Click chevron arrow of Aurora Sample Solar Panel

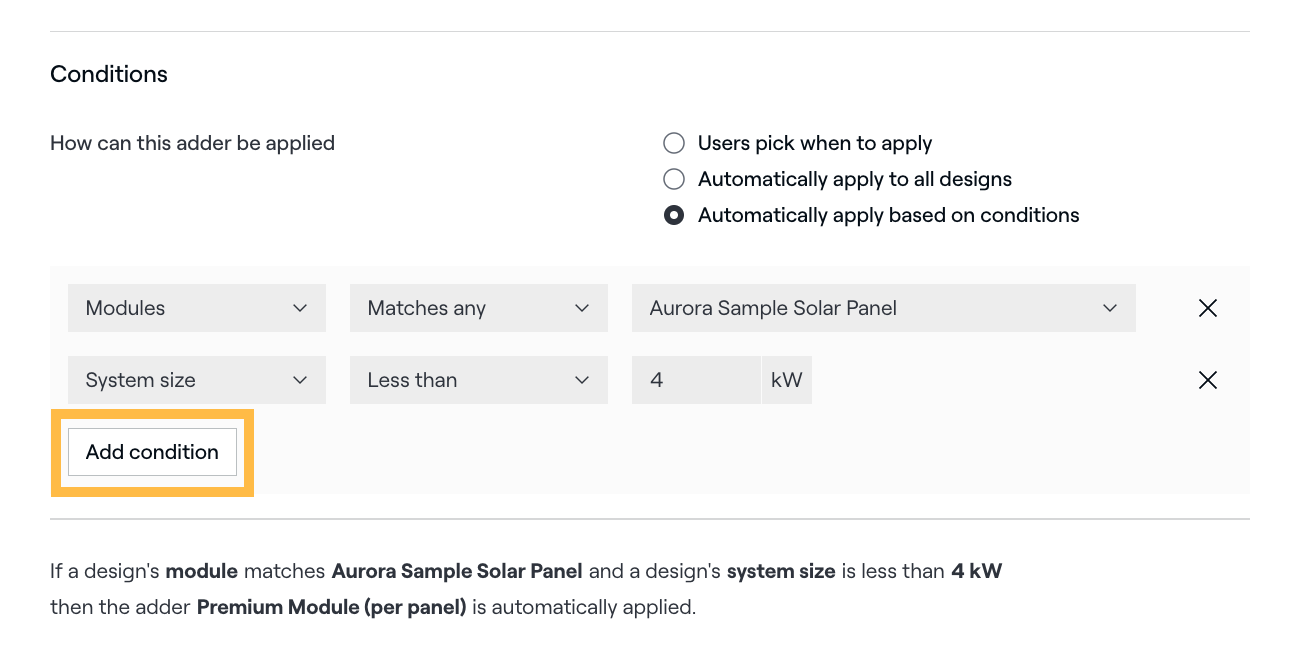click(x=1109, y=308)
